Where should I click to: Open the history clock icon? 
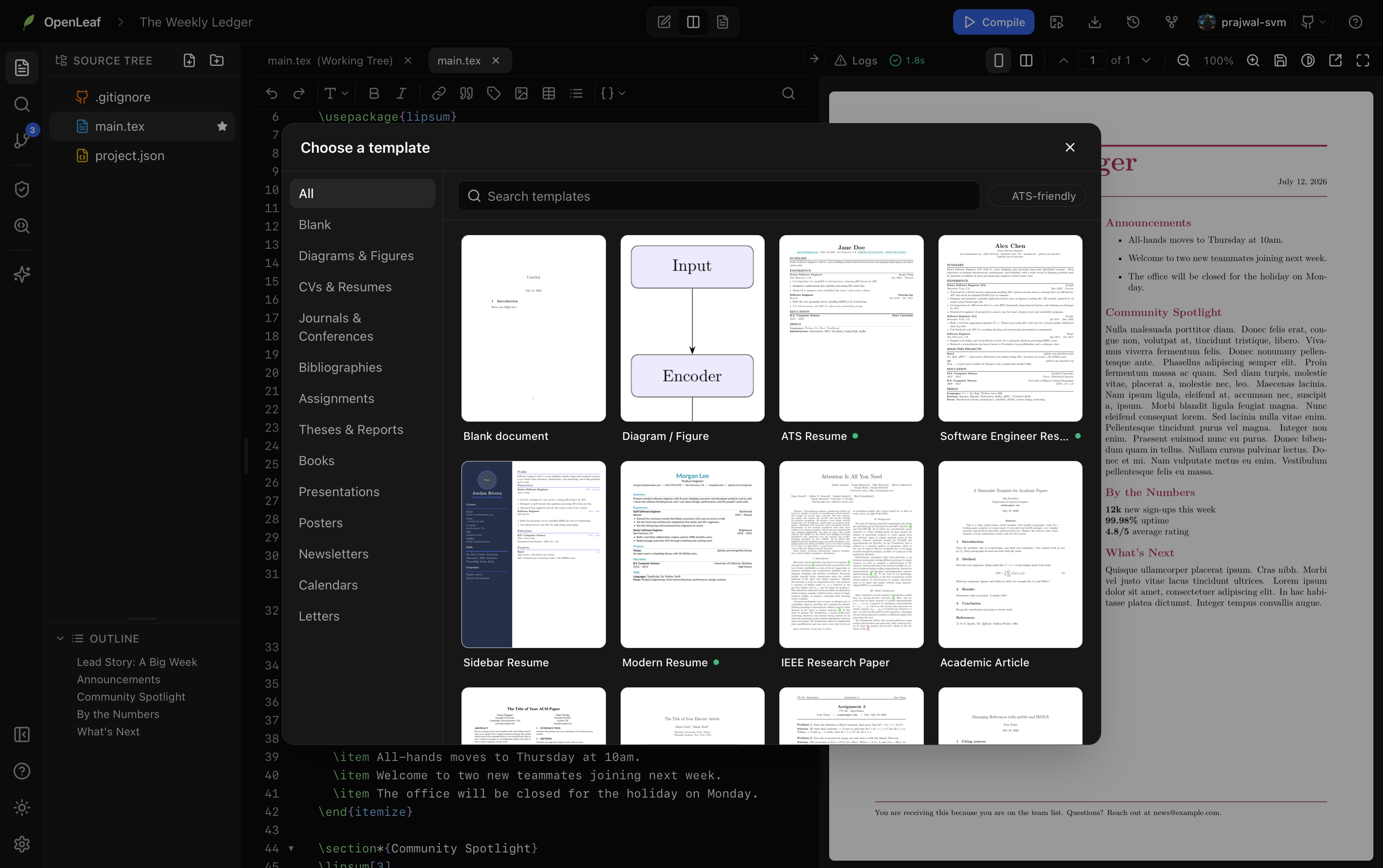[1133, 22]
